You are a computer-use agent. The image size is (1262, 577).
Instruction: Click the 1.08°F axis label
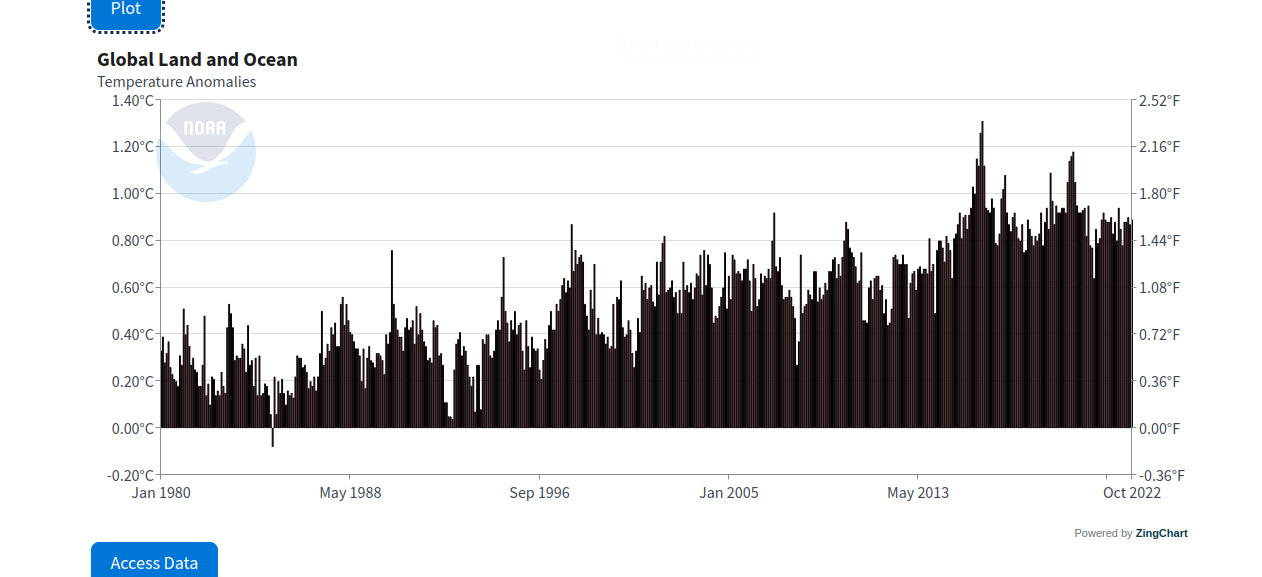point(1159,288)
